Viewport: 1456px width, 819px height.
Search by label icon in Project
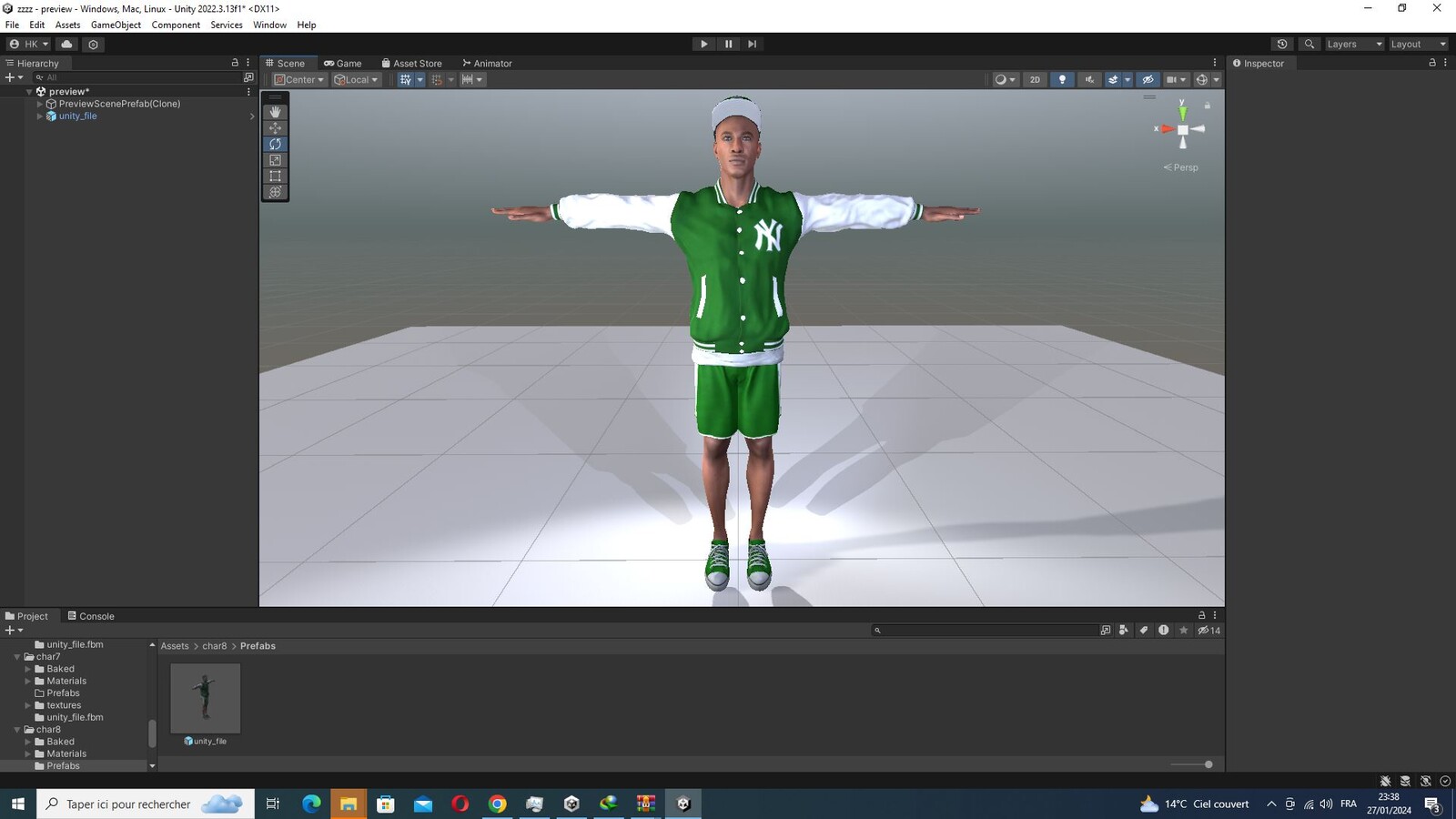click(x=1144, y=630)
